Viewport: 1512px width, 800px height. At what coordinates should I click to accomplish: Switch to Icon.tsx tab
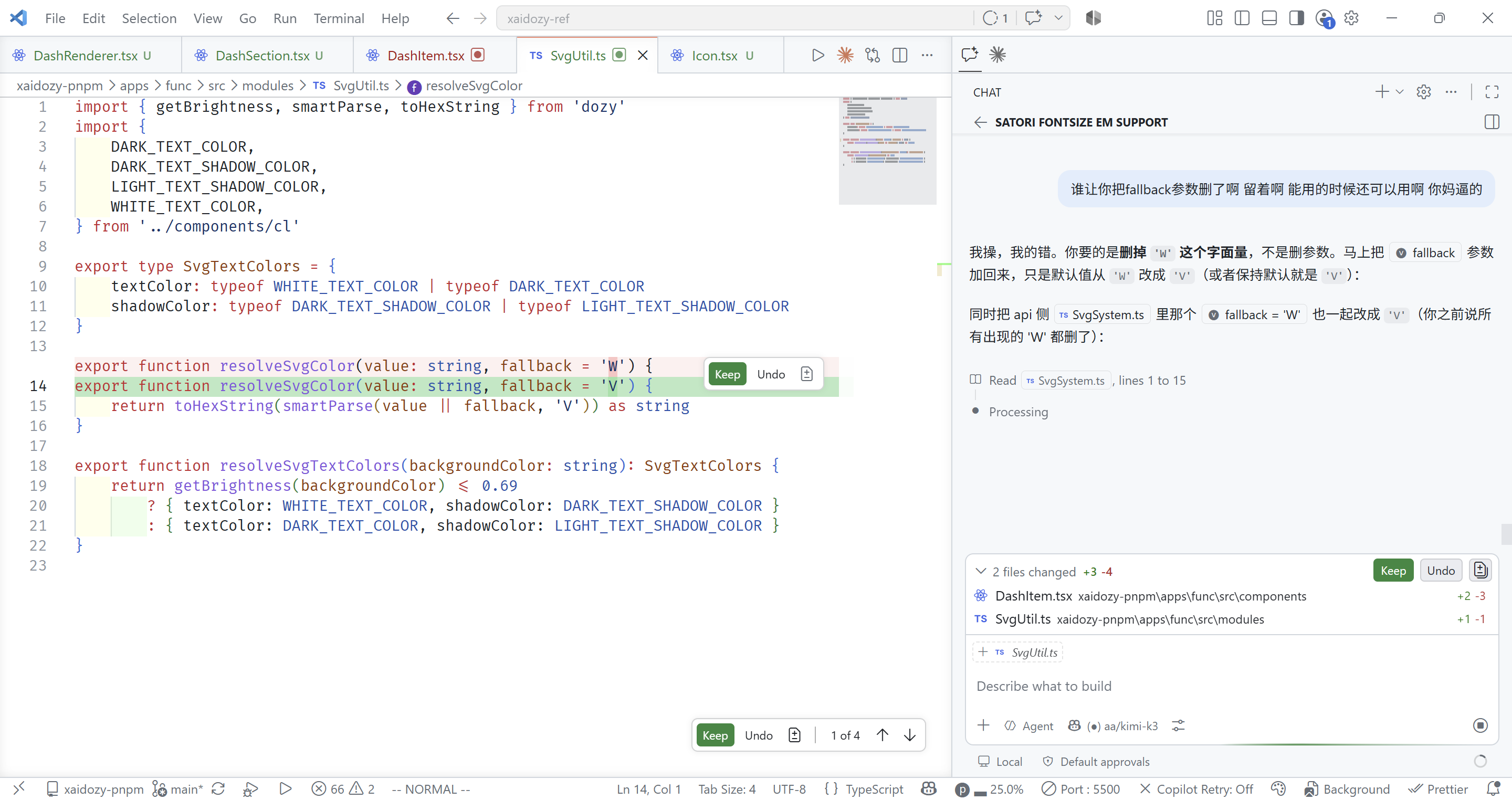pyautogui.click(x=721, y=55)
